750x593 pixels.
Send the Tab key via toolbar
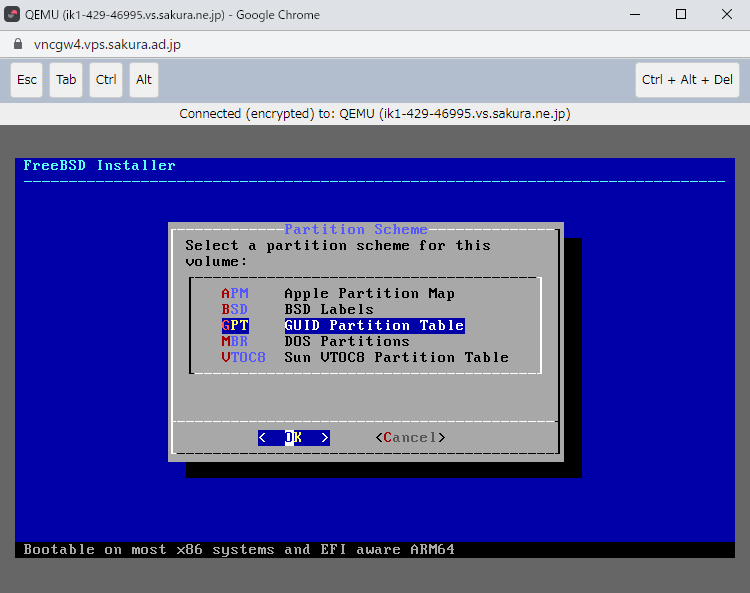pyautogui.click(x=66, y=80)
